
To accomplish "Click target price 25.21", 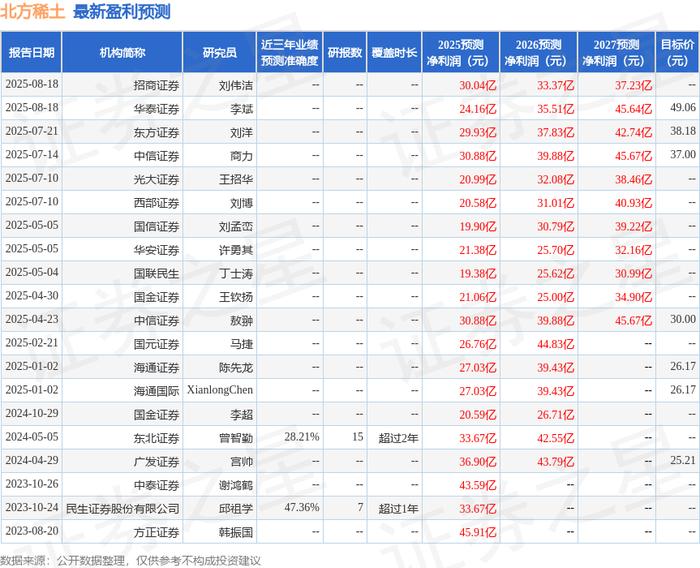I will point(683,460).
